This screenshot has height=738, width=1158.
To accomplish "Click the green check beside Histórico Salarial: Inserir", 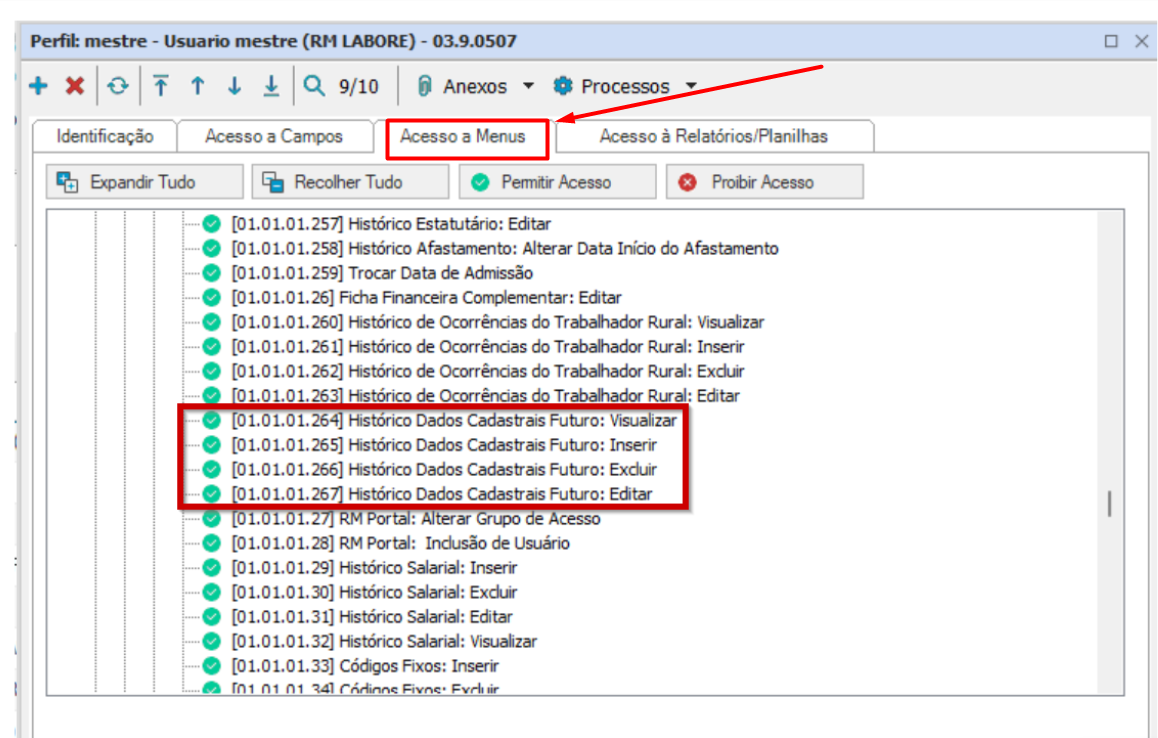I will tap(212, 567).
